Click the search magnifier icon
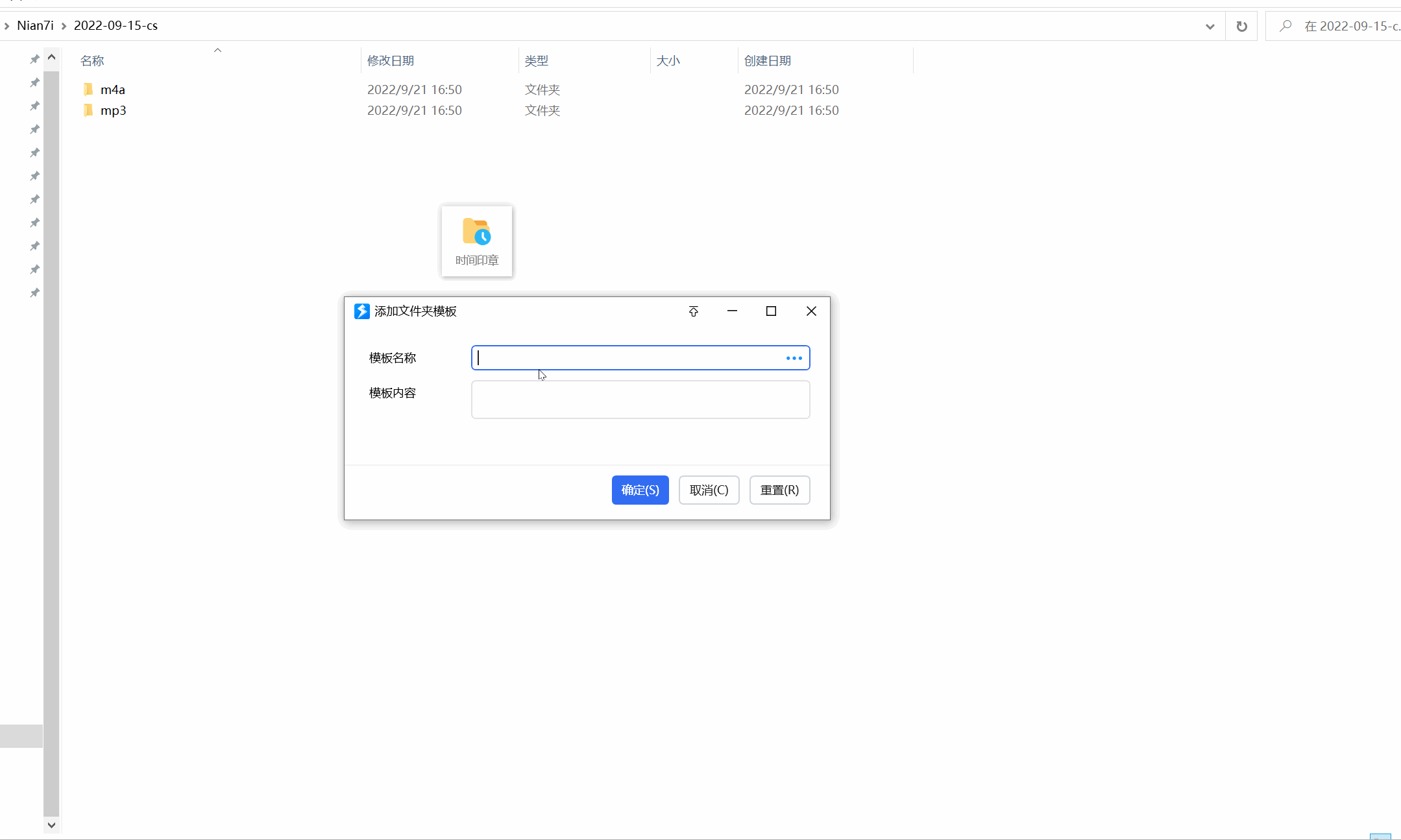The width and height of the screenshot is (1401, 840). pos(1285,26)
